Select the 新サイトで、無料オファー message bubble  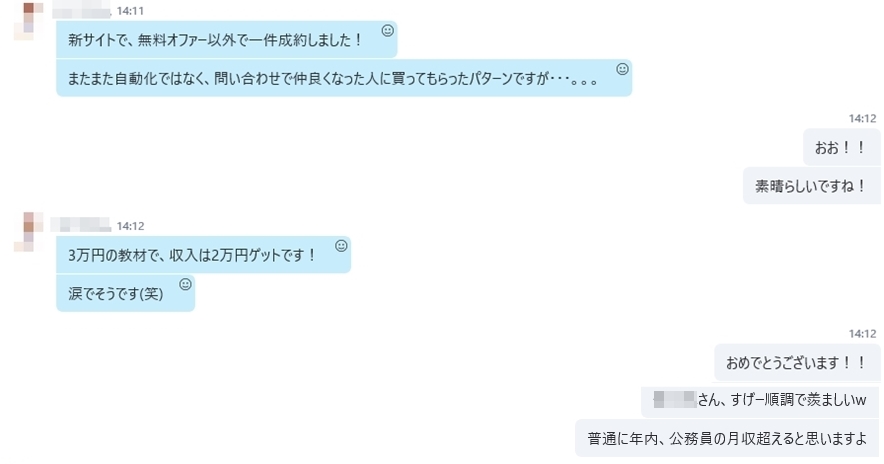[227, 39]
